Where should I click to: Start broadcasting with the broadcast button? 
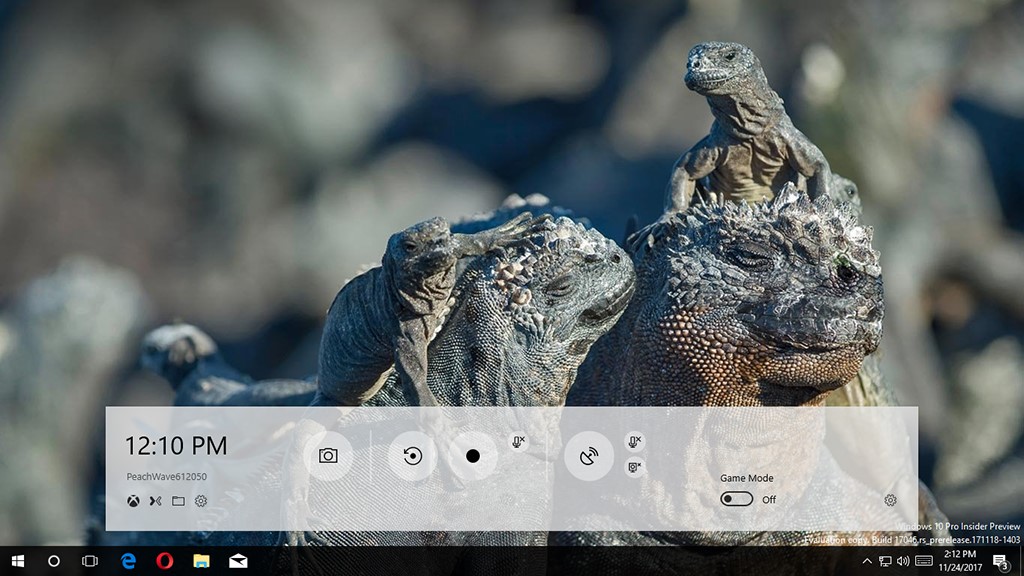point(589,456)
